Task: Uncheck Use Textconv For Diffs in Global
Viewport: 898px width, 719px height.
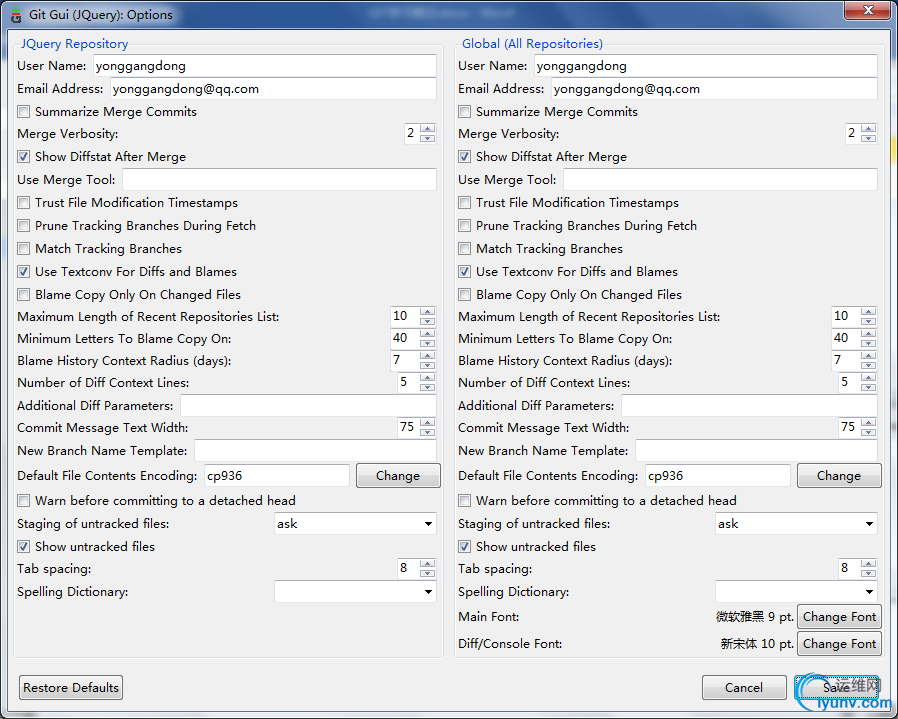Action: [464, 272]
